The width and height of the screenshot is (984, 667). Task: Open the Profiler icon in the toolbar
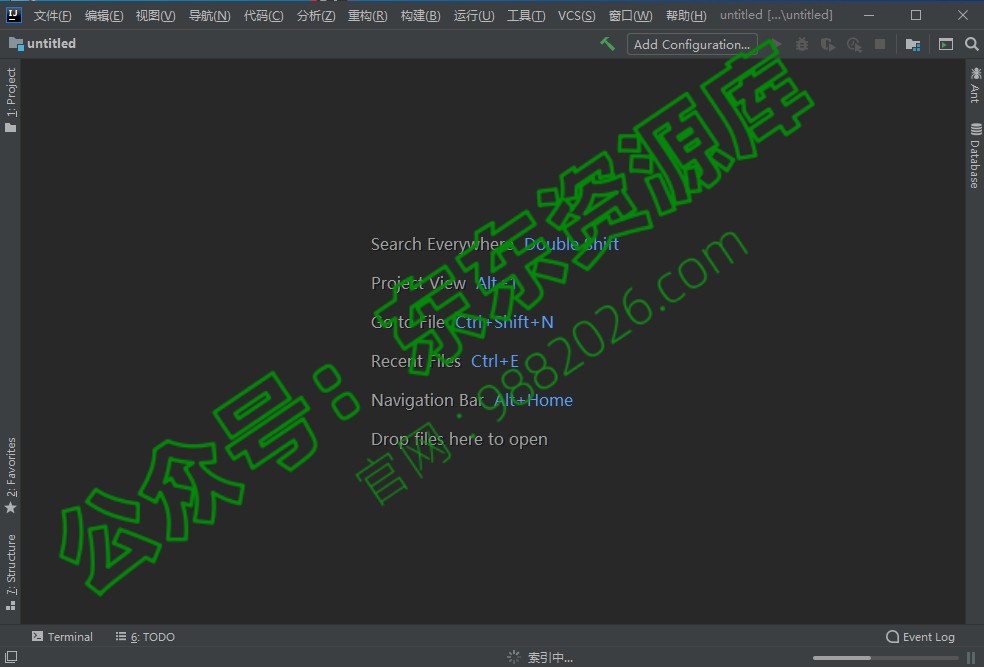pyautogui.click(x=855, y=44)
